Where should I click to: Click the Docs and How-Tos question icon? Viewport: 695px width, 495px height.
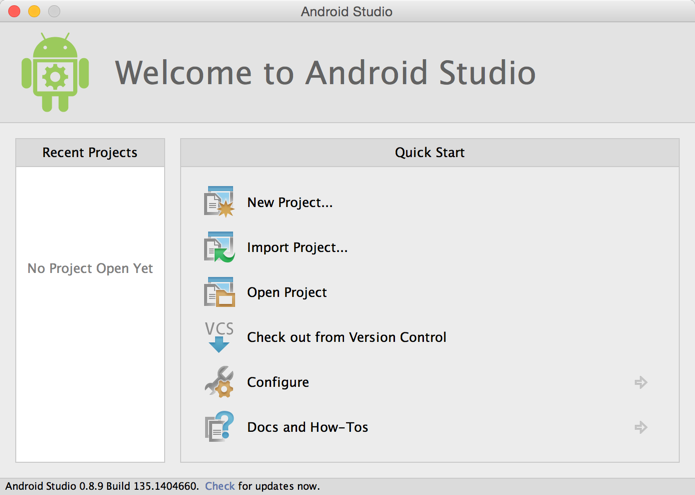[219, 426]
